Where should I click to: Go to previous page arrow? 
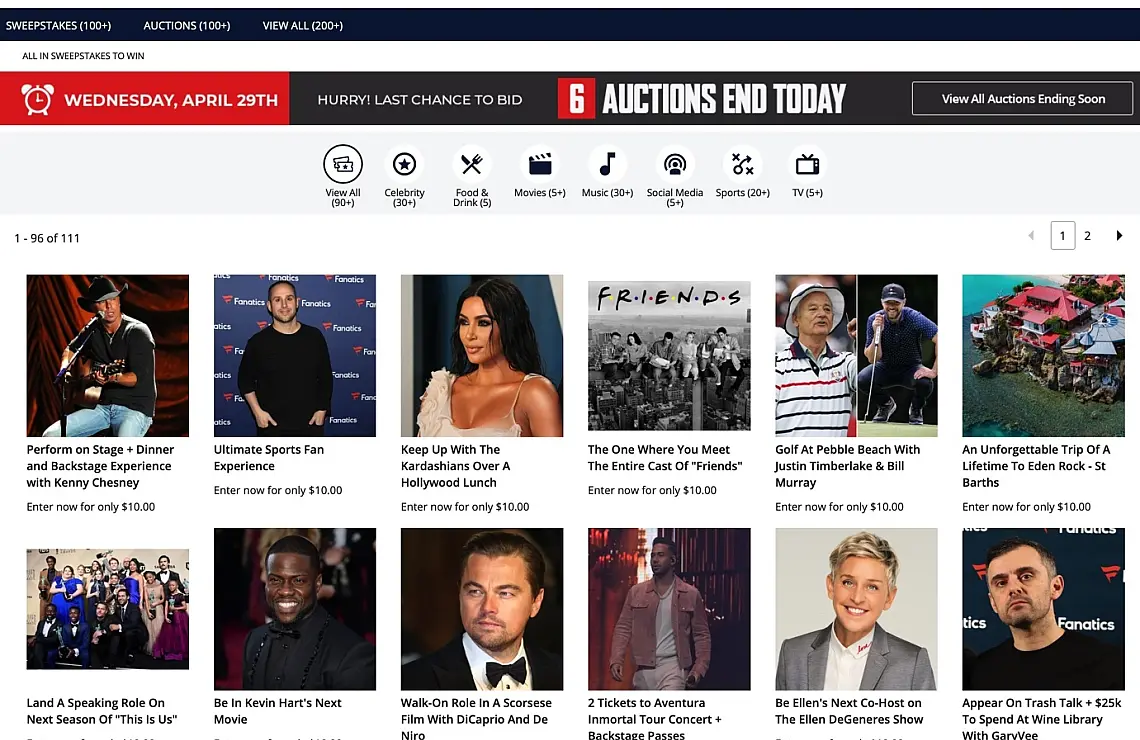point(1031,236)
